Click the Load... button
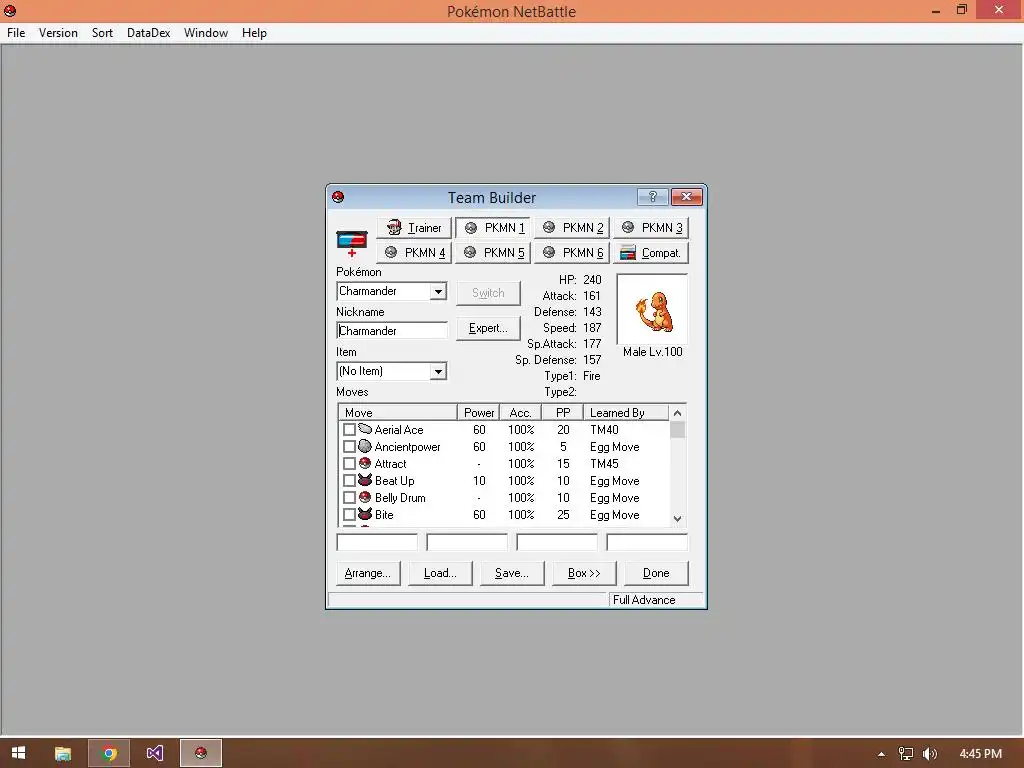Image resolution: width=1024 pixels, height=768 pixels. coord(440,573)
